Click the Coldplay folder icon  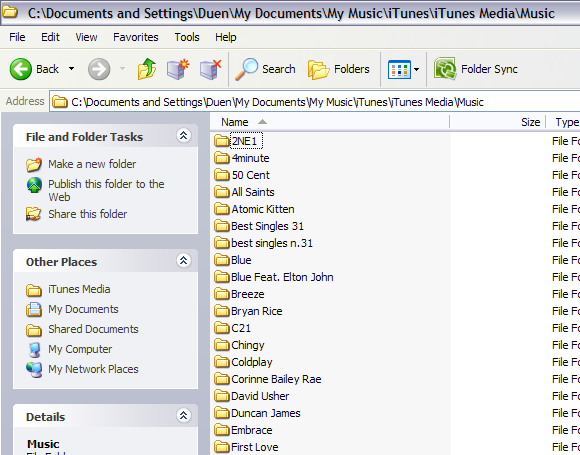coord(222,362)
